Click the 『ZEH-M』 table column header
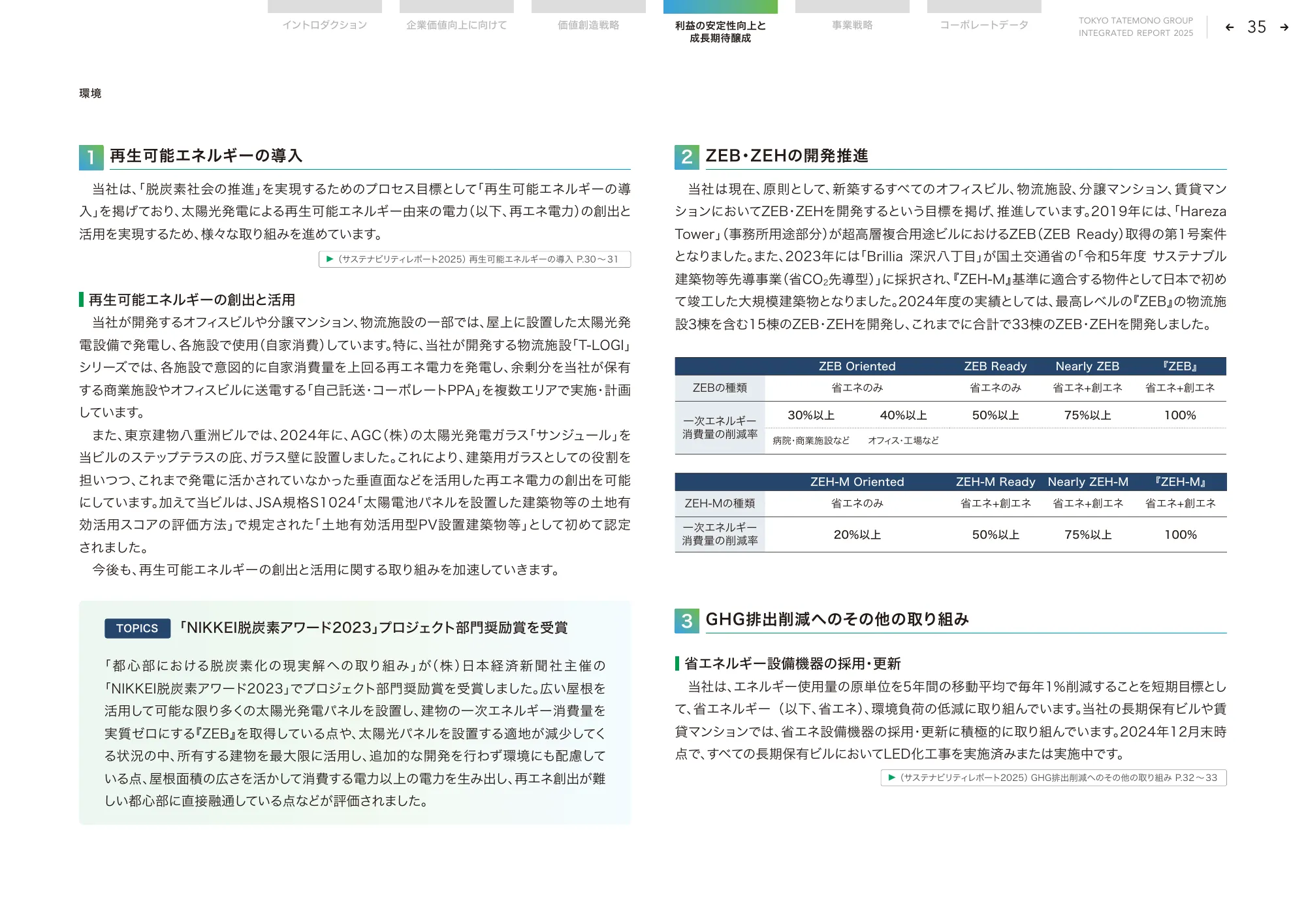The image size is (1306, 924). [1180, 482]
